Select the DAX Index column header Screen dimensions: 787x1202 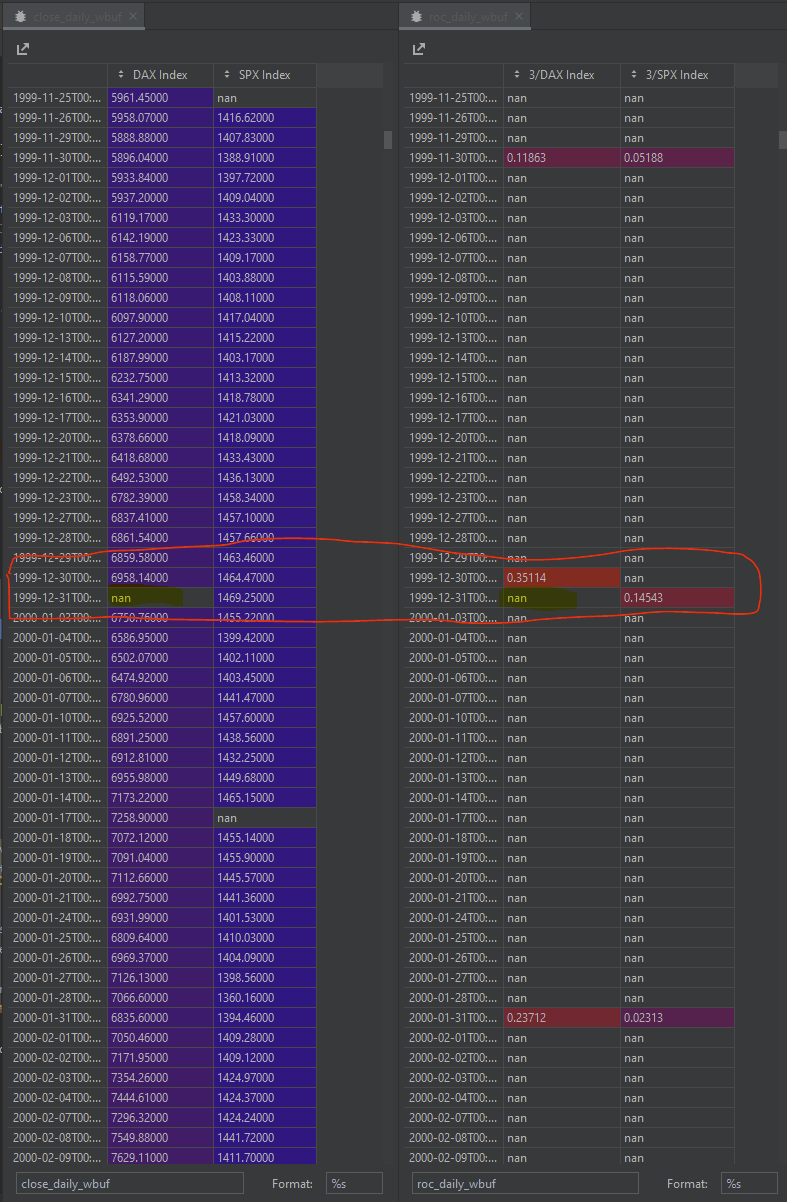(x=160, y=75)
